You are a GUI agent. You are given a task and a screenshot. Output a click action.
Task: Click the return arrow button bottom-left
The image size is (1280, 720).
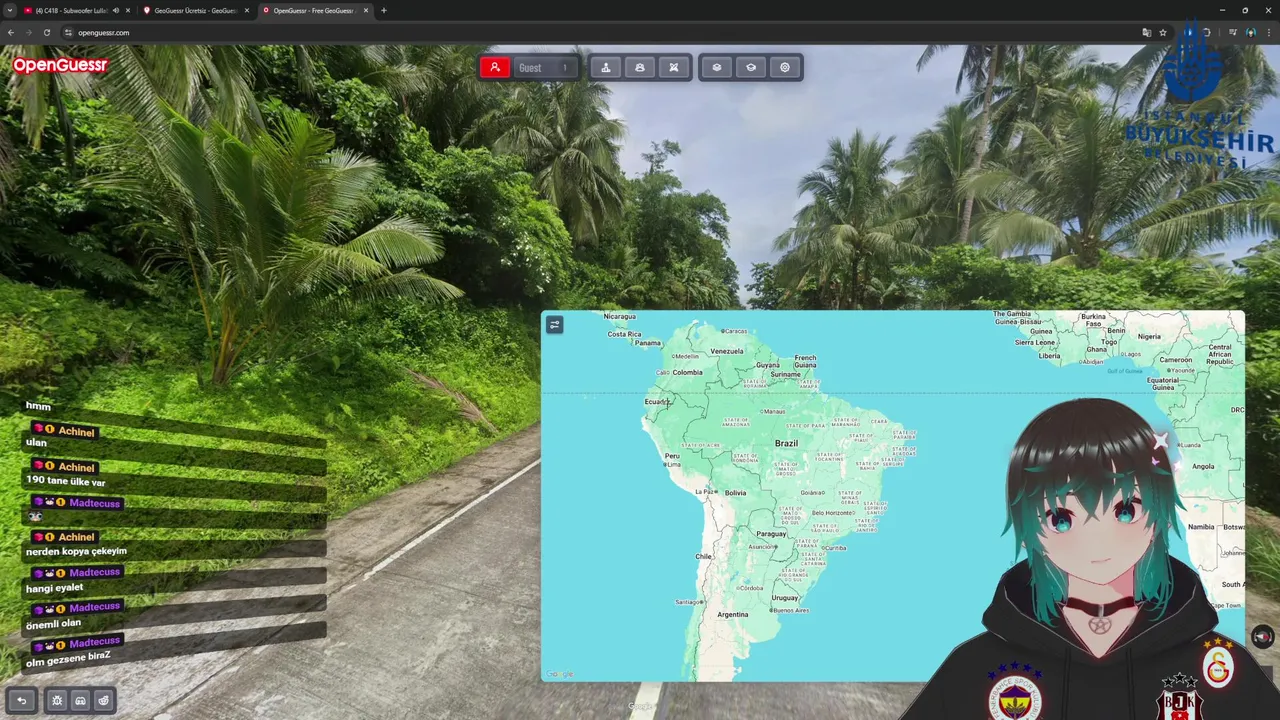tap(22, 700)
